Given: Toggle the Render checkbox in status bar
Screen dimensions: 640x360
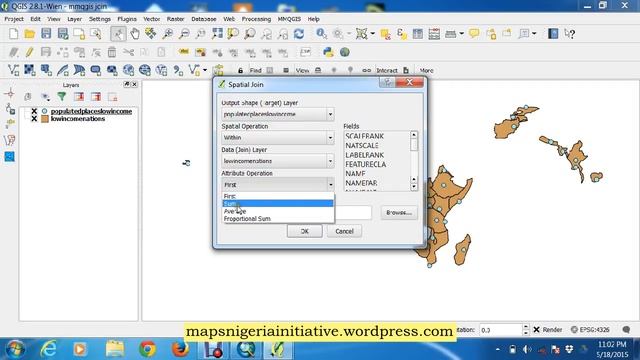Looking at the screenshot, I should [x=536, y=329].
